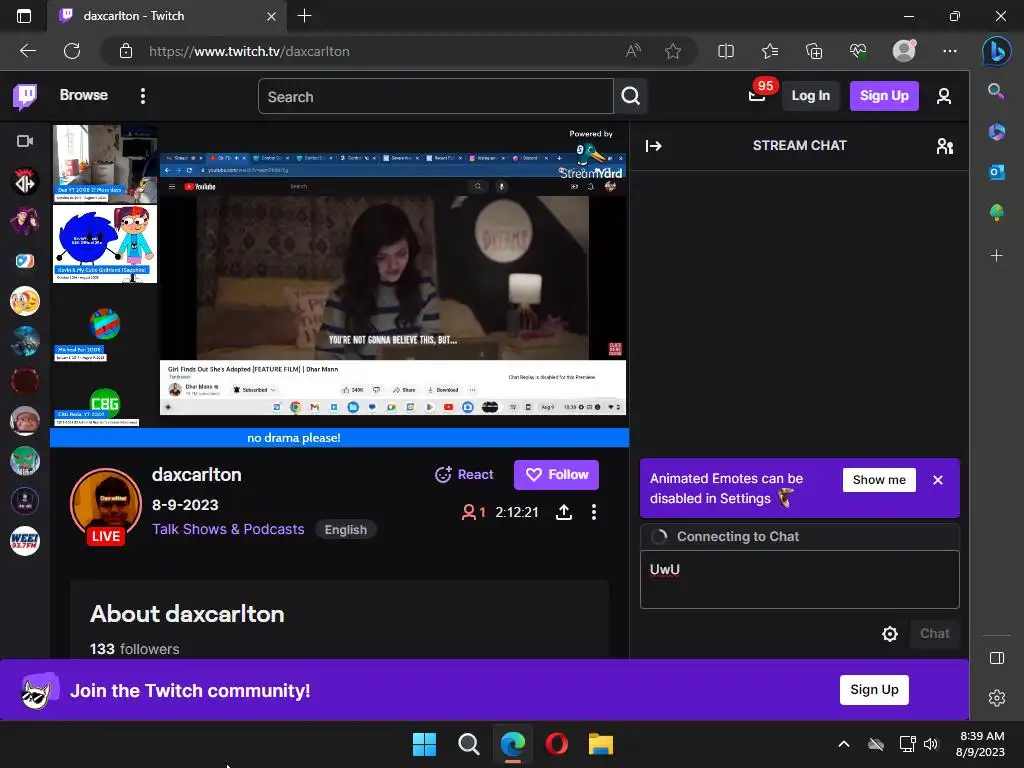Click Edge sidebar search icon
1024x768 pixels.
(996, 91)
